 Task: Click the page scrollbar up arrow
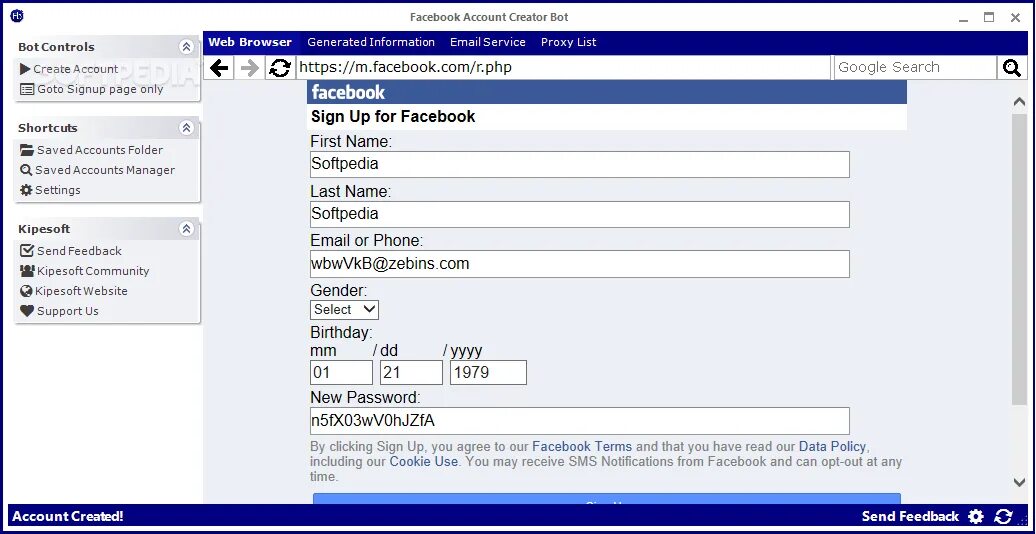(1019, 102)
